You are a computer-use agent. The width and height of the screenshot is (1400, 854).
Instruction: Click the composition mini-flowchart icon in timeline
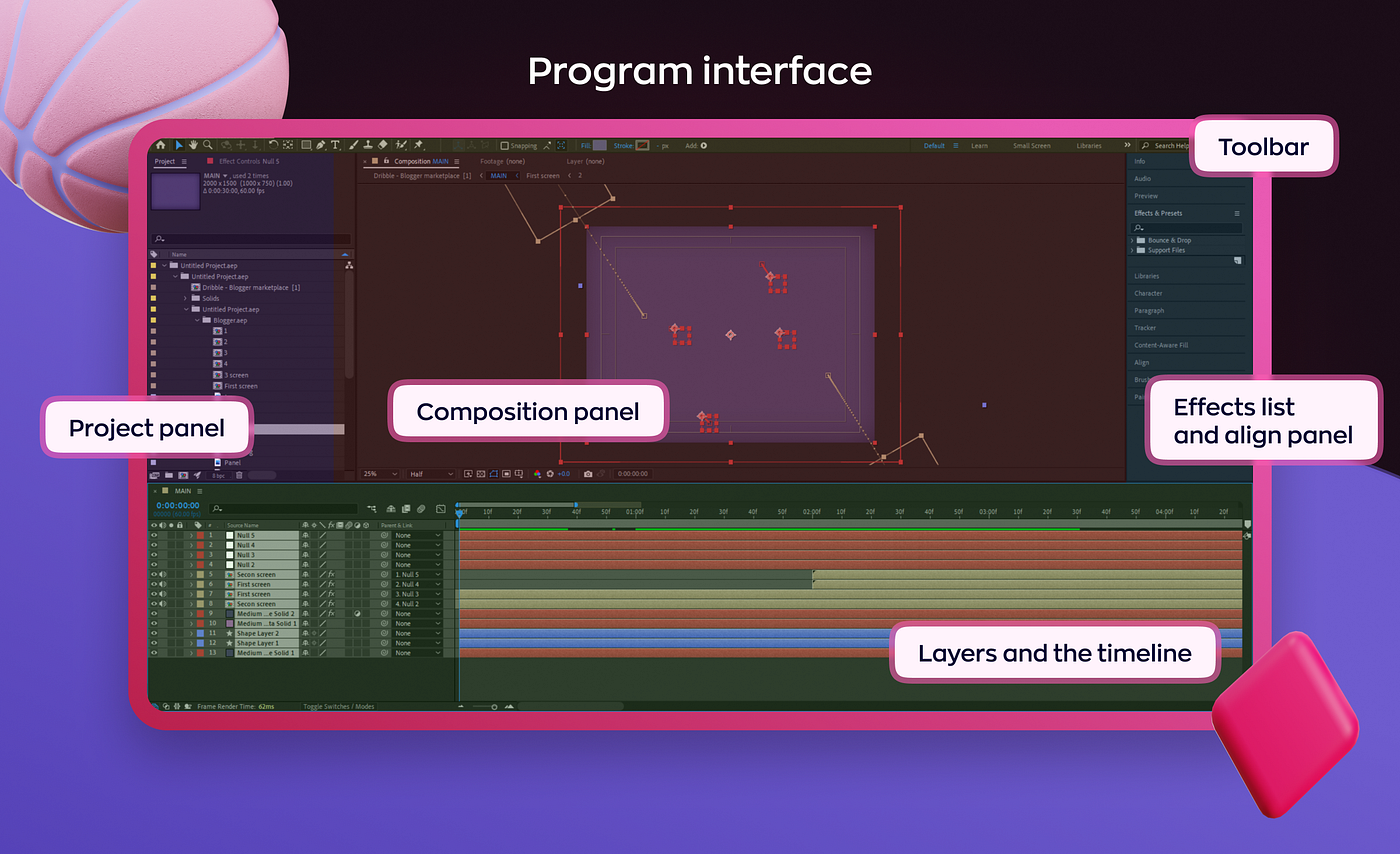(x=372, y=509)
